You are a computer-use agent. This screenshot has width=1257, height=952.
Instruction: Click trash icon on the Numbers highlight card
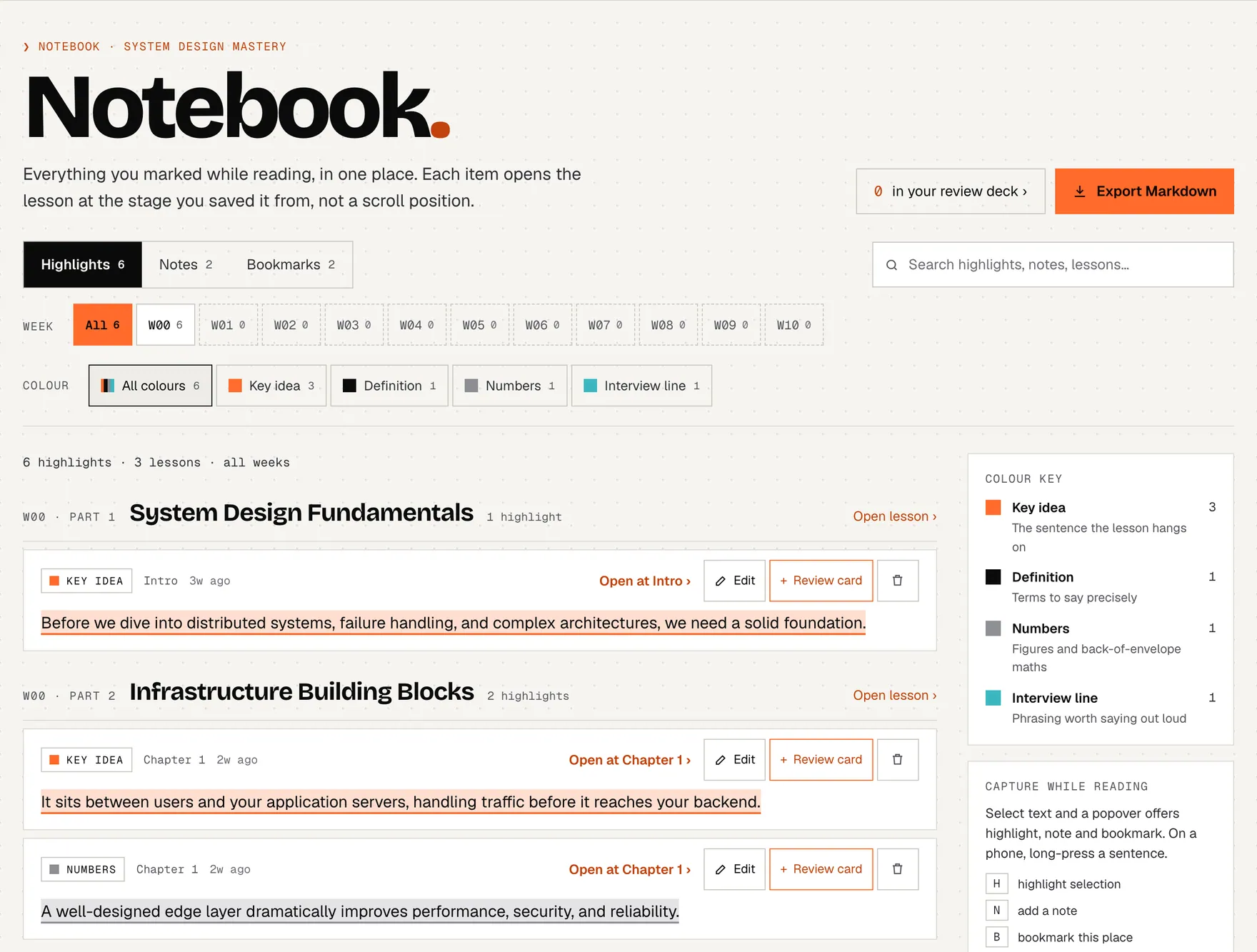[x=897, y=869]
